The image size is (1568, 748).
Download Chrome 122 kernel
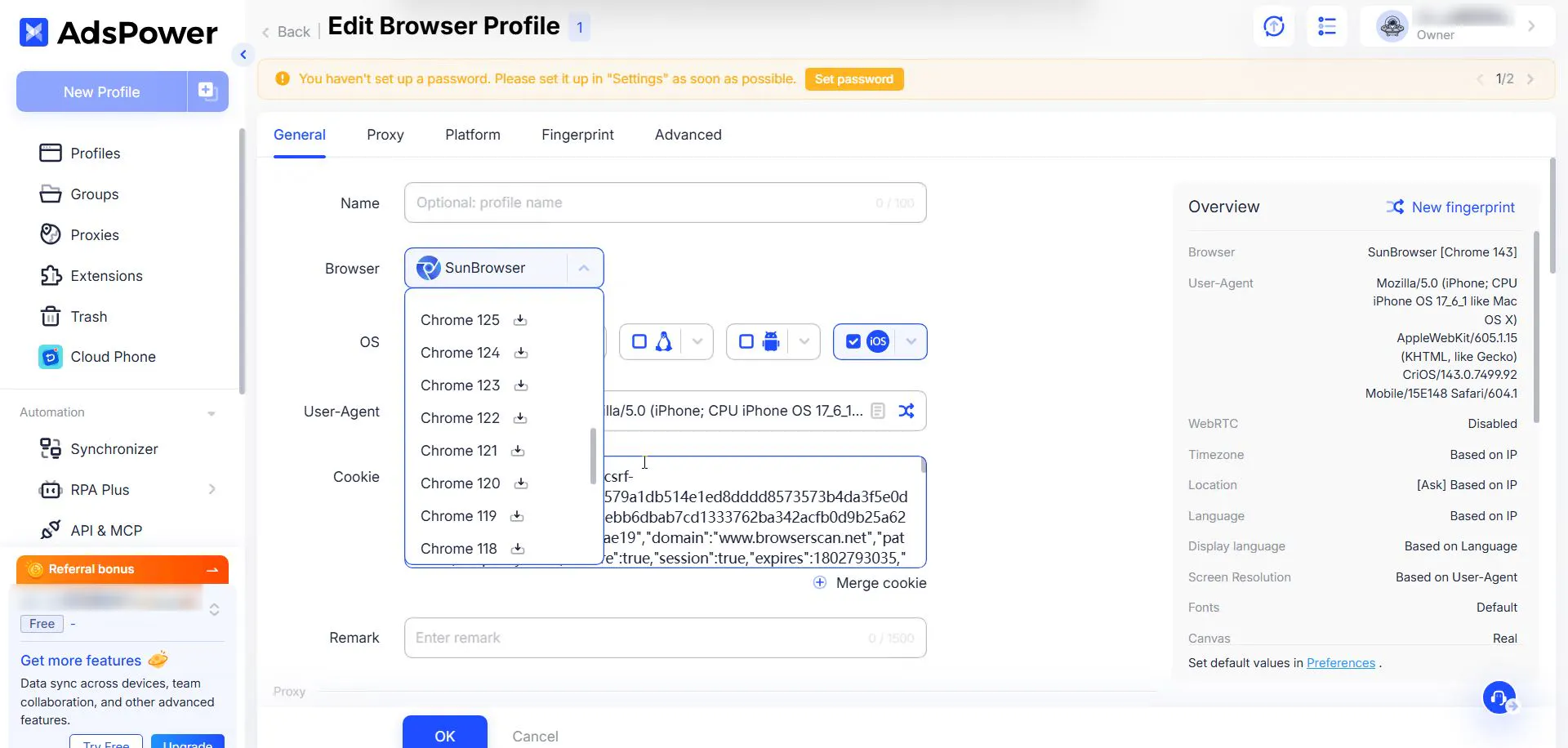[x=520, y=418]
